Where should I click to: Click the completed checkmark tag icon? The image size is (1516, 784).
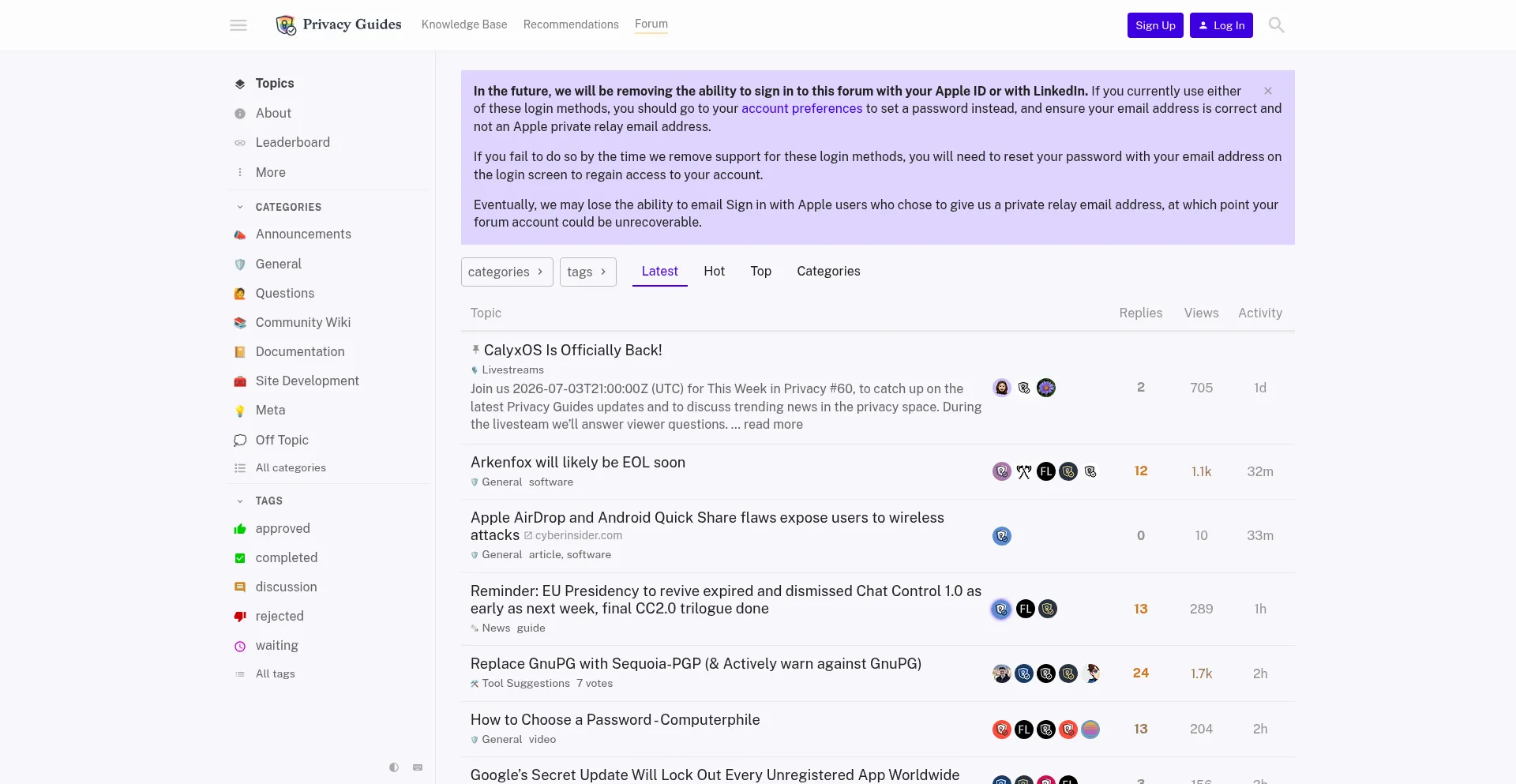[240, 558]
